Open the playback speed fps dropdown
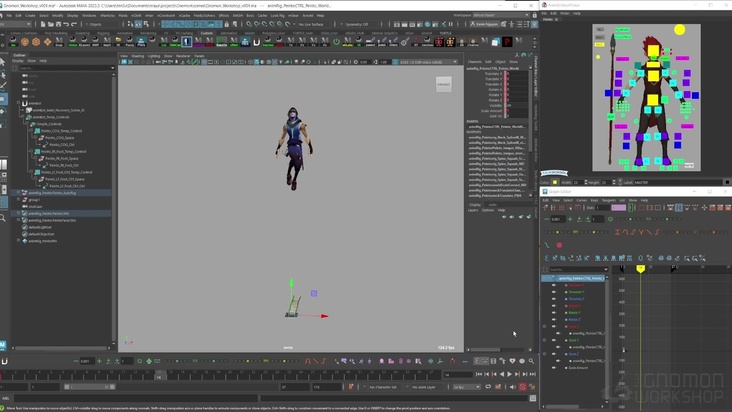 coord(466,387)
